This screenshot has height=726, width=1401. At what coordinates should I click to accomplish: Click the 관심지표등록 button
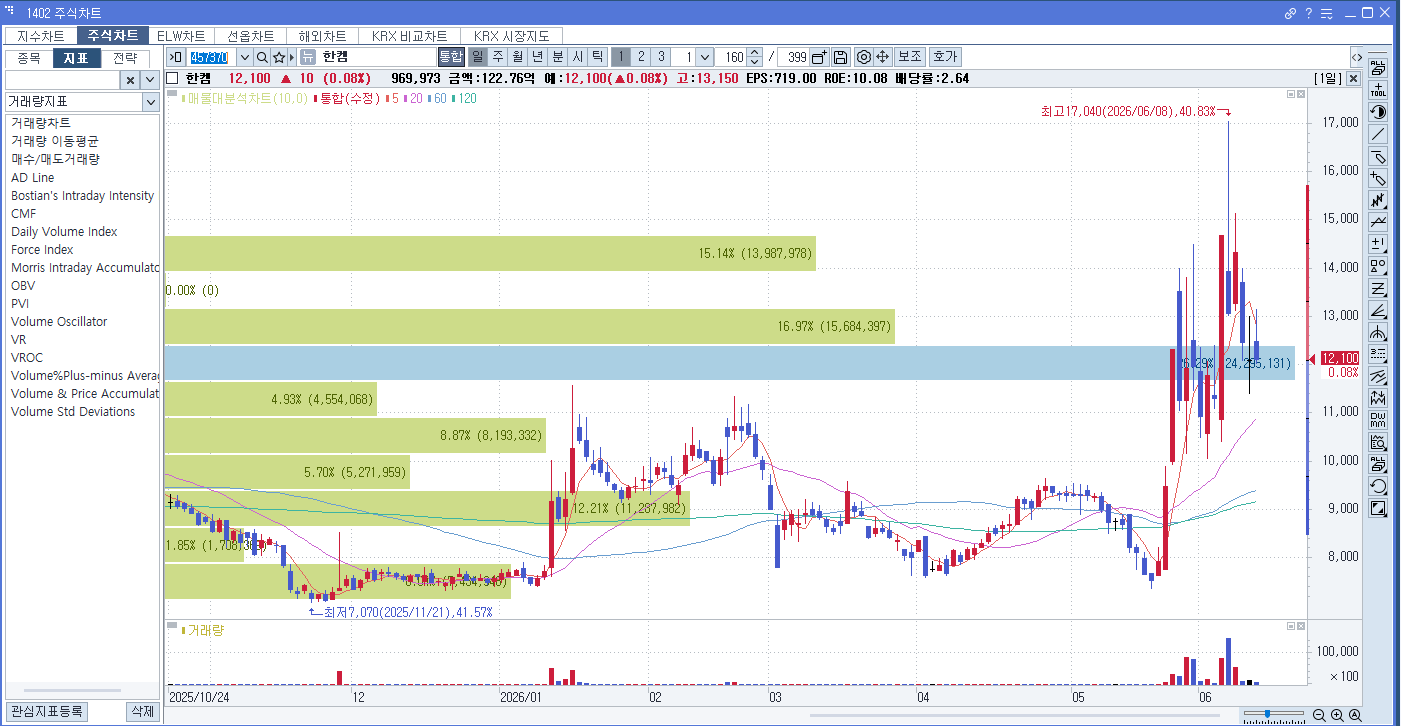[47, 712]
